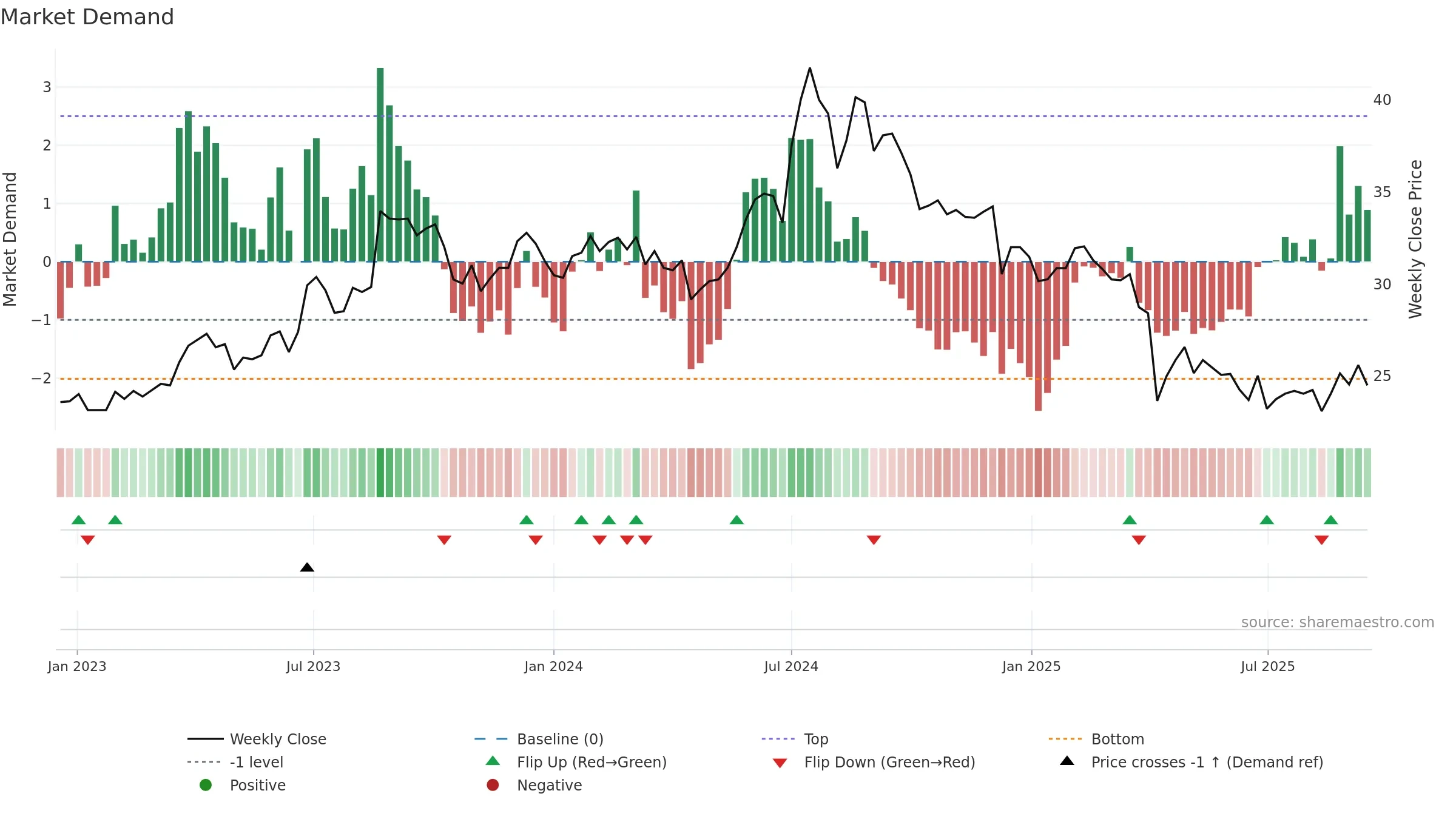Click the green Positive legend dot
Screen dimensions: 1456x819
(x=206, y=785)
